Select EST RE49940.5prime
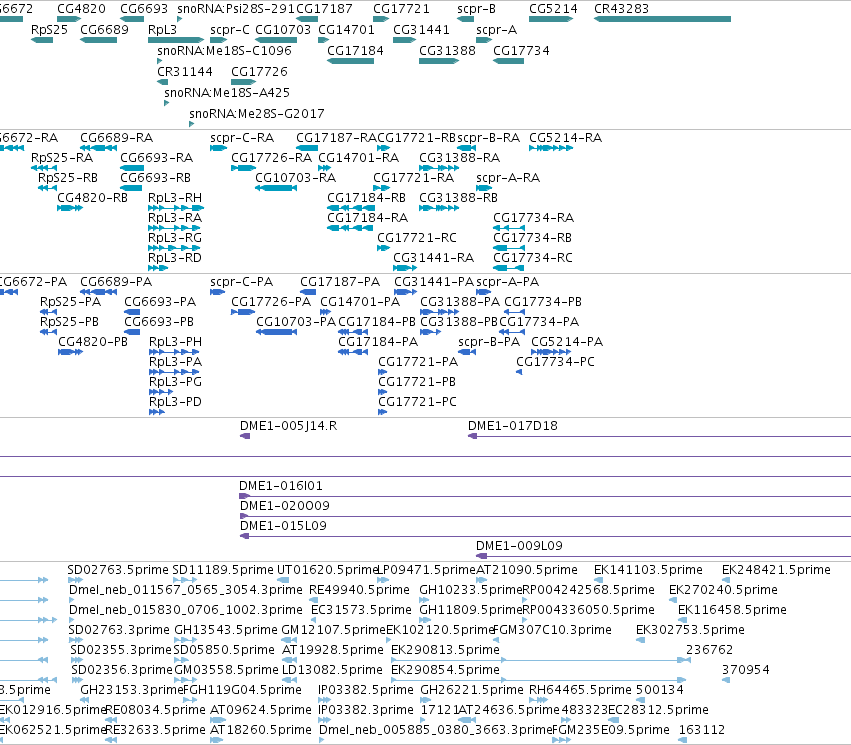The image size is (851, 745). click(x=313, y=600)
